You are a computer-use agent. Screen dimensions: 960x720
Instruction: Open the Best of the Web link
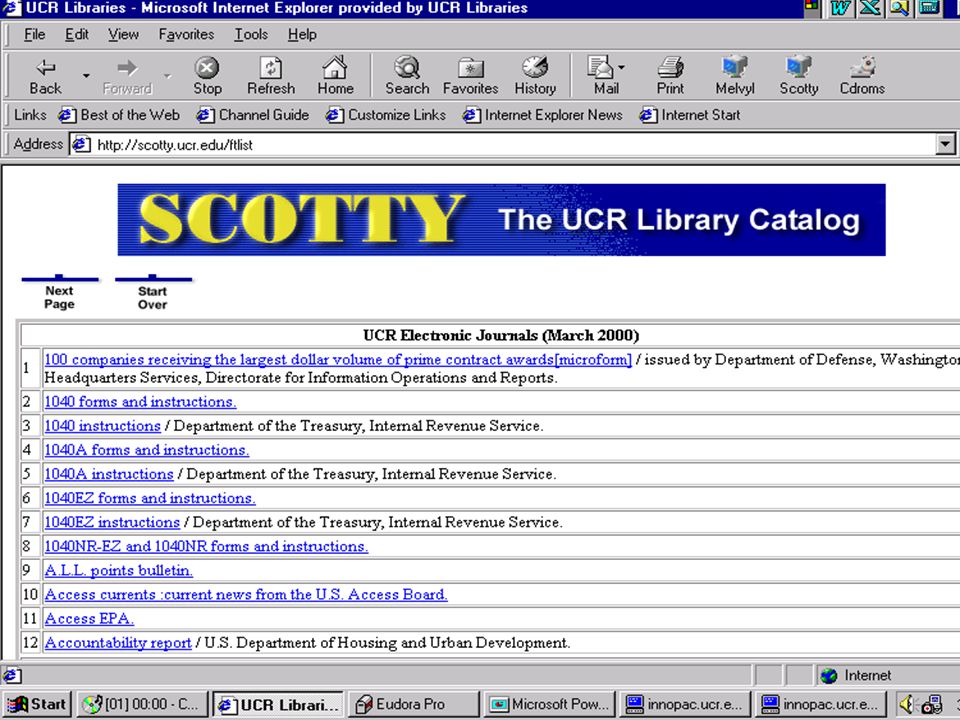(119, 115)
